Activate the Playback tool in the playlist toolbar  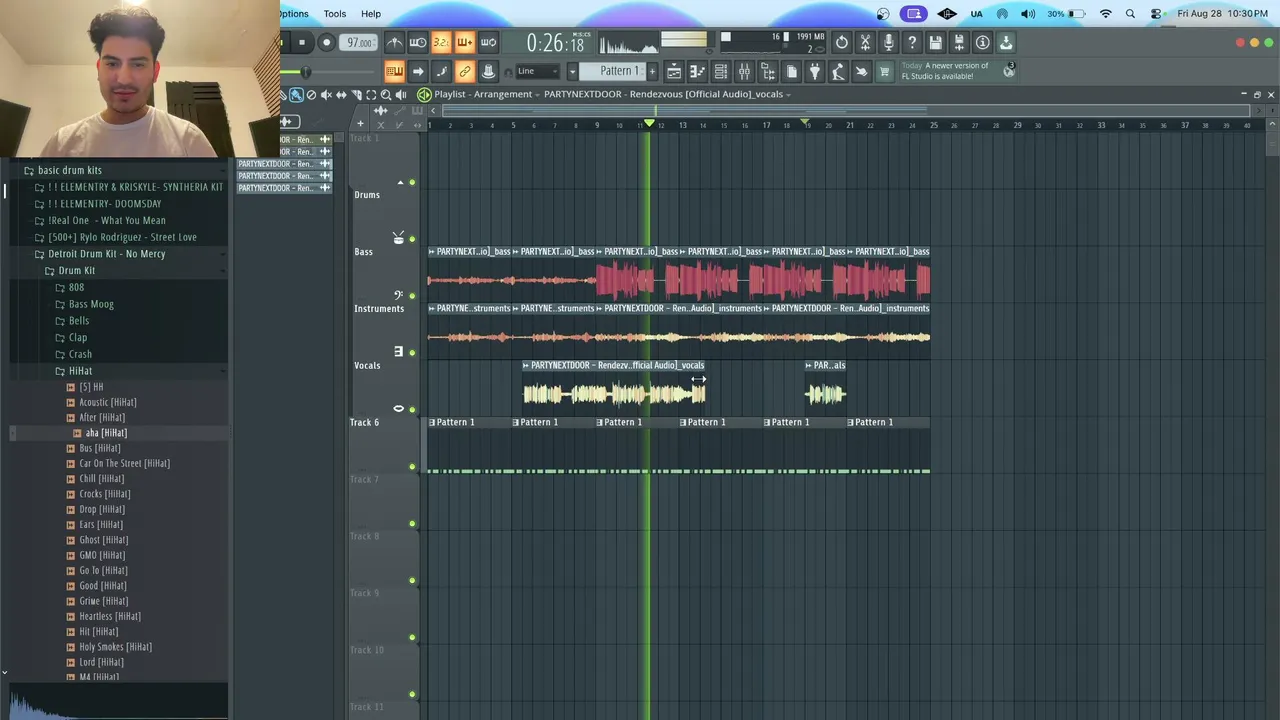pyautogui.click(x=401, y=95)
